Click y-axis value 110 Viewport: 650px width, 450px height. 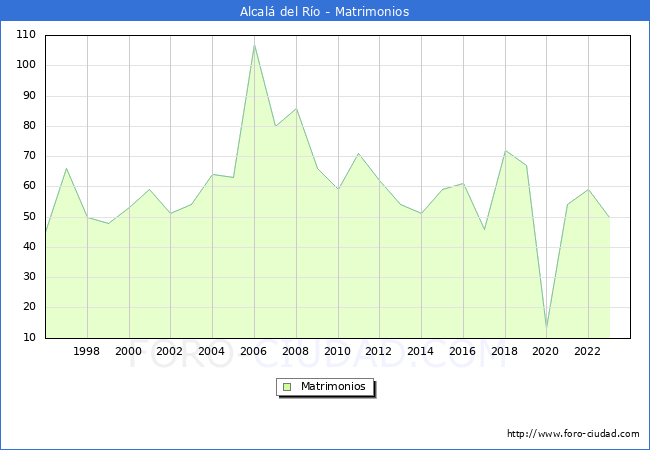pos(26,34)
